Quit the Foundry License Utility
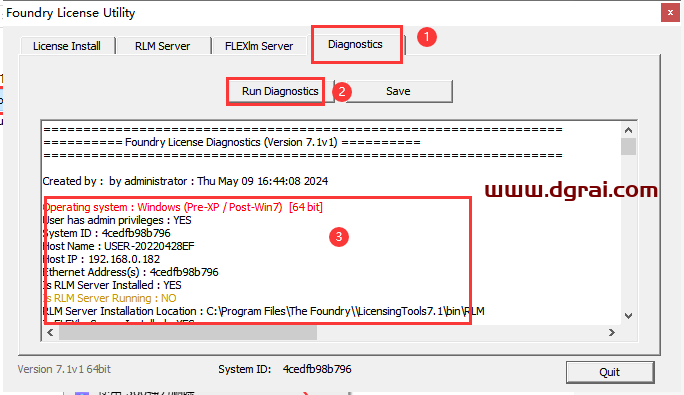Image resolution: width=684 pixels, height=395 pixels. [x=610, y=372]
